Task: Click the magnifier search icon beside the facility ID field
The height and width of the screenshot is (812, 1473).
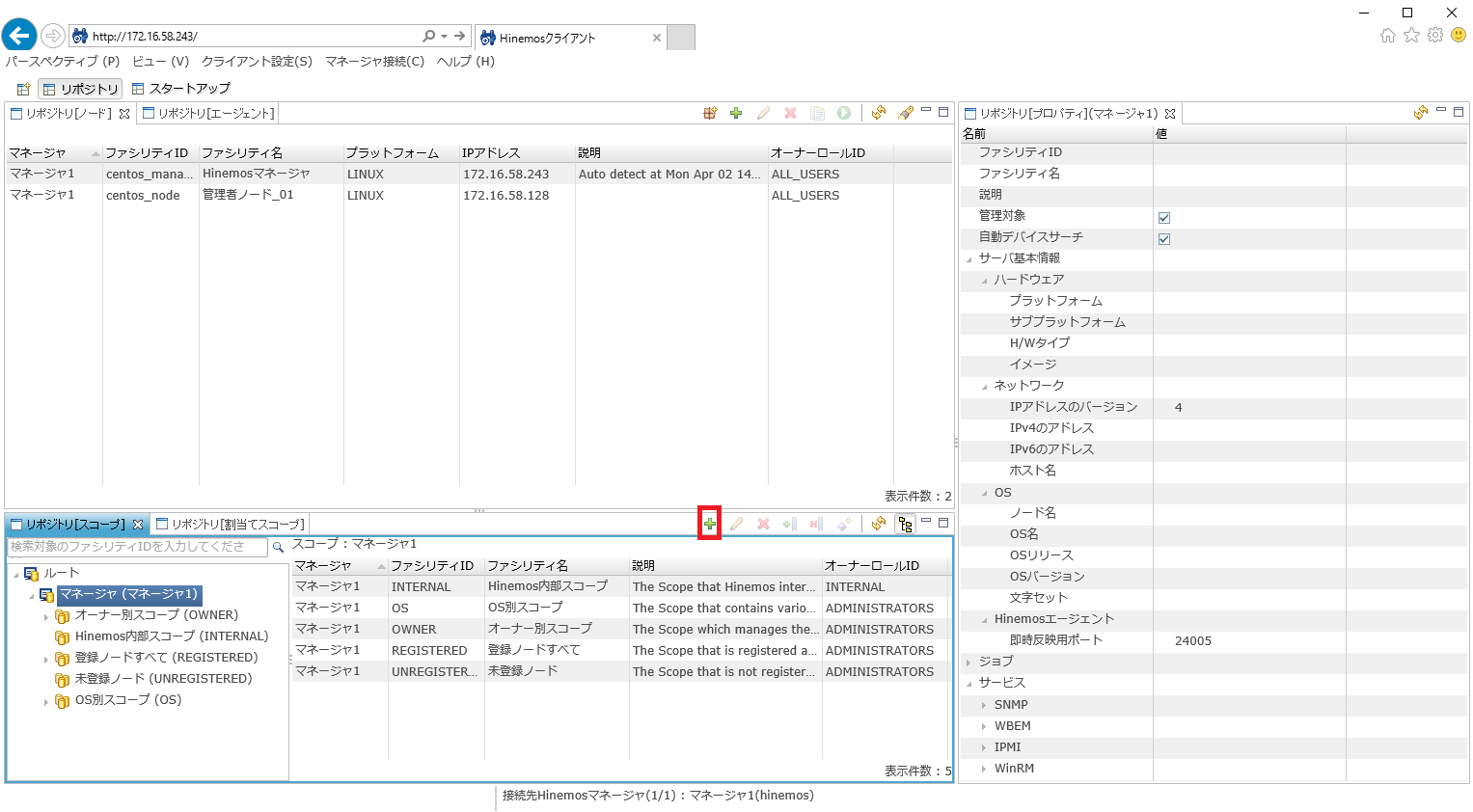Action: (x=278, y=547)
